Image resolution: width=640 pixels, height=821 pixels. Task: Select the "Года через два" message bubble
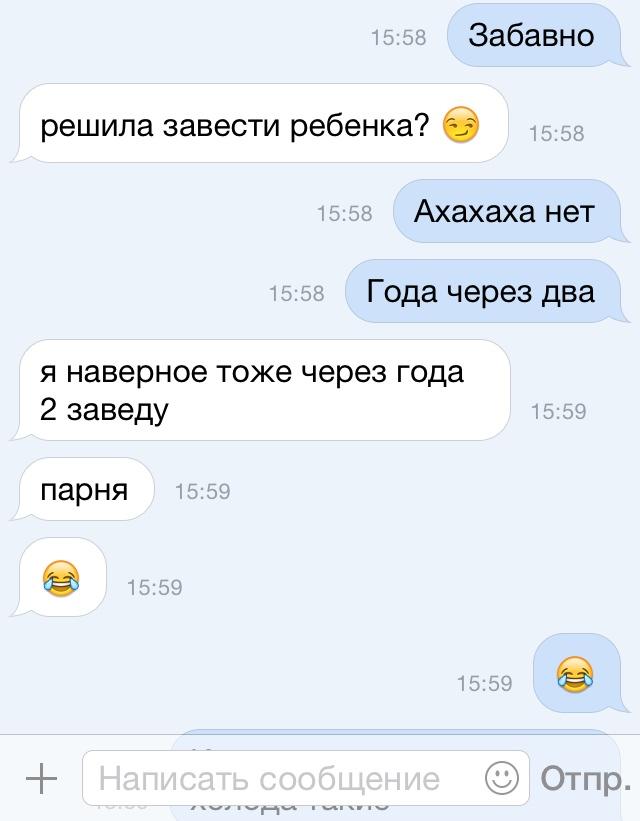484,291
